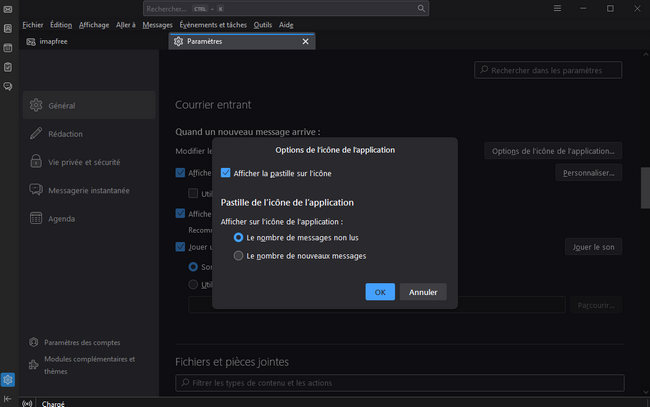Open the Address Book space icon

click(x=8, y=28)
